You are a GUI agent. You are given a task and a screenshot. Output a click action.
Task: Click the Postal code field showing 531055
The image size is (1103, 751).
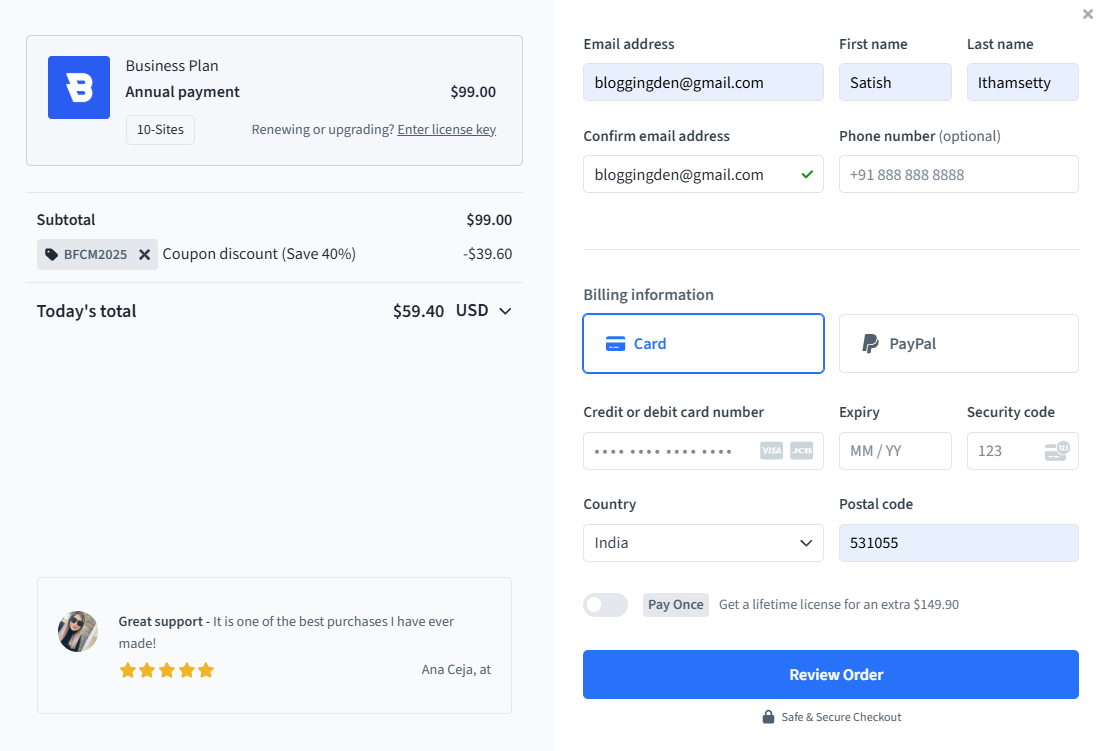pos(958,543)
